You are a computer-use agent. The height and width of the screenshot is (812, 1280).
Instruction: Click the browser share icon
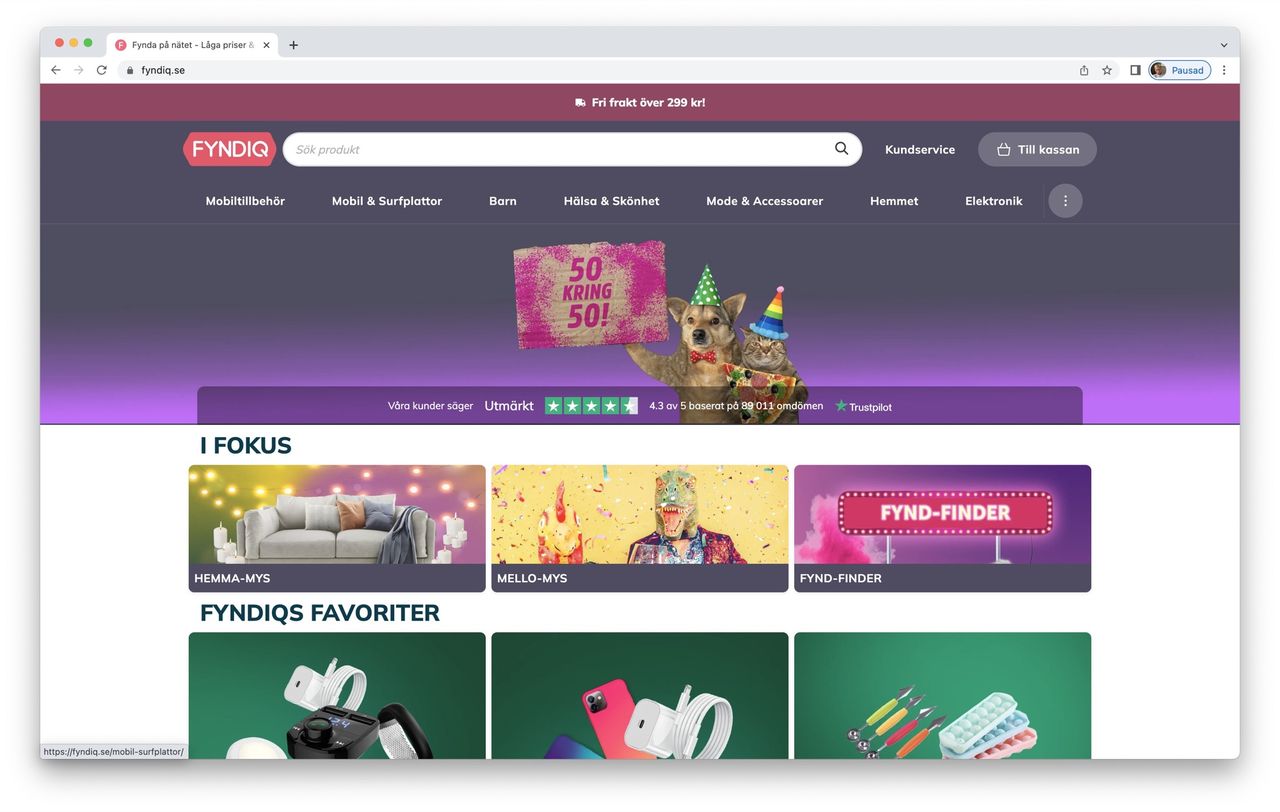1084,70
